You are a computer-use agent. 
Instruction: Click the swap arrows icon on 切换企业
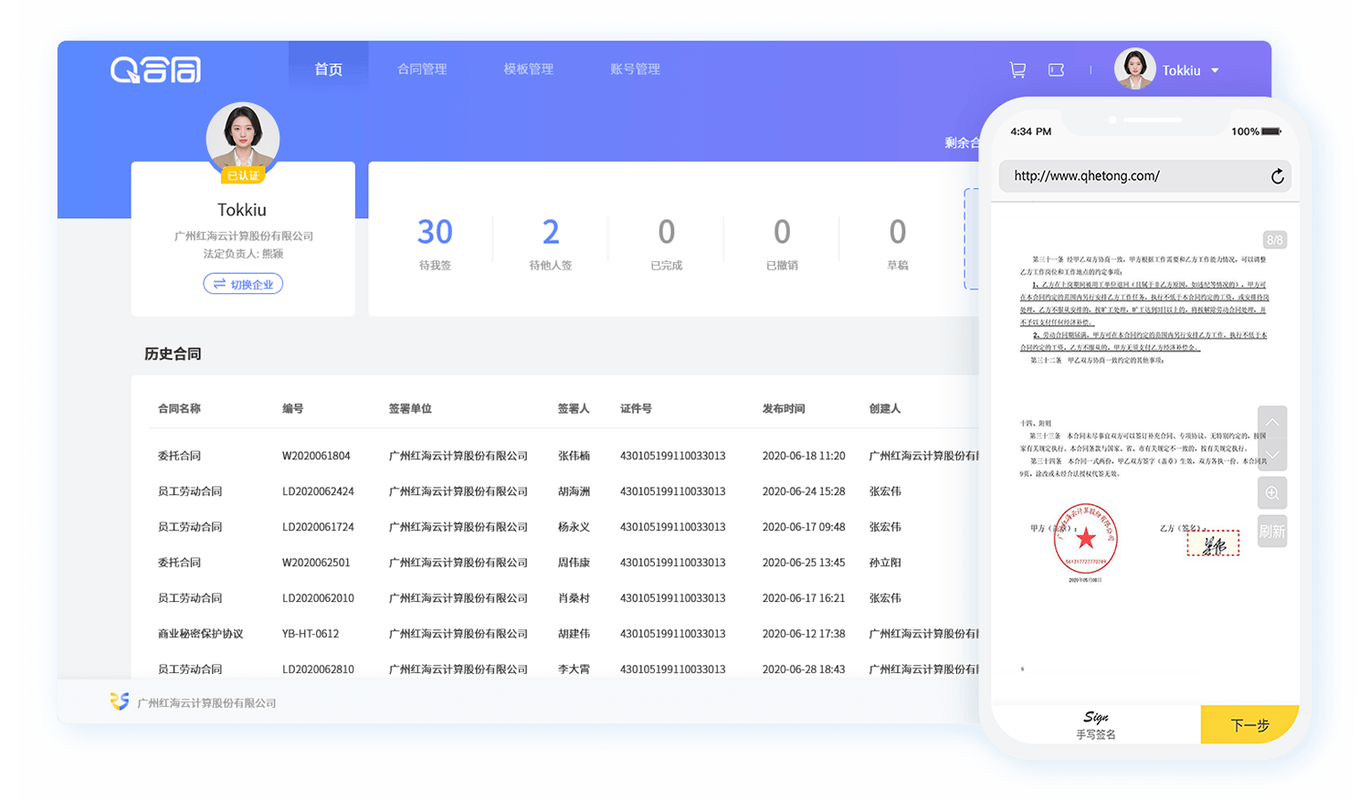tap(219, 284)
